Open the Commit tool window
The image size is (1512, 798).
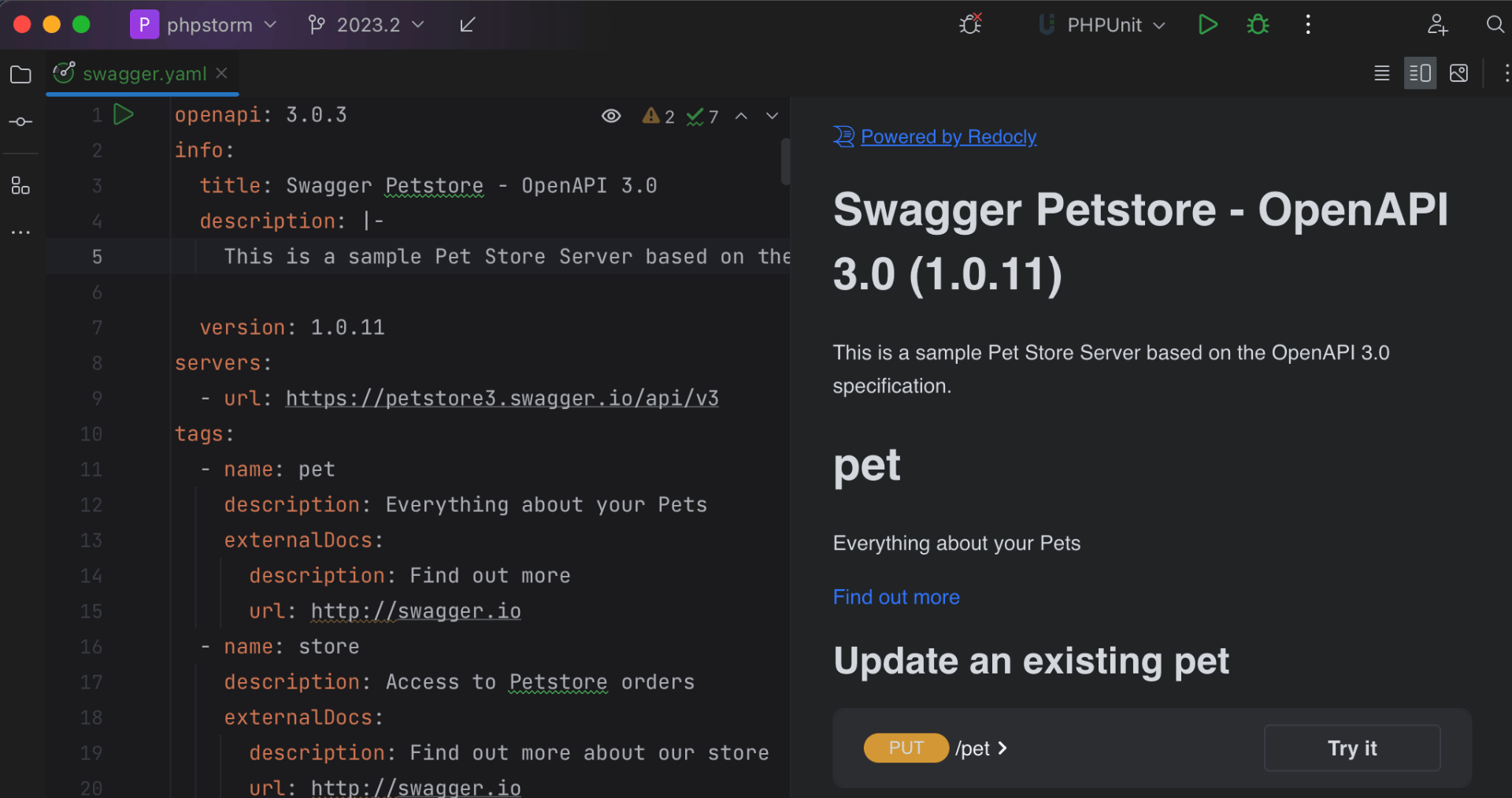point(20,122)
